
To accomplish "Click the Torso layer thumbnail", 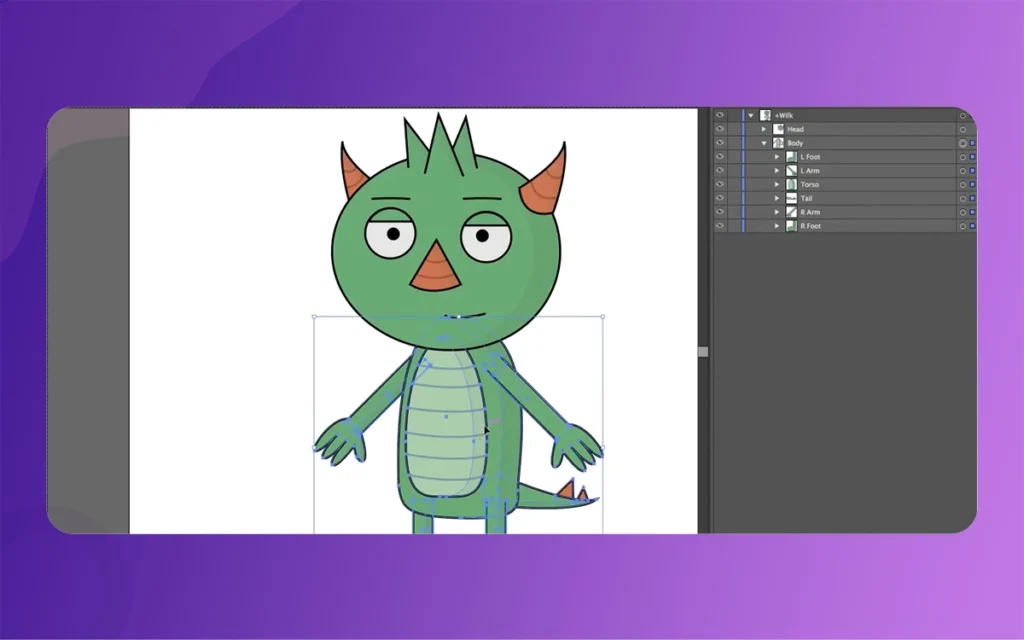I will coord(791,185).
